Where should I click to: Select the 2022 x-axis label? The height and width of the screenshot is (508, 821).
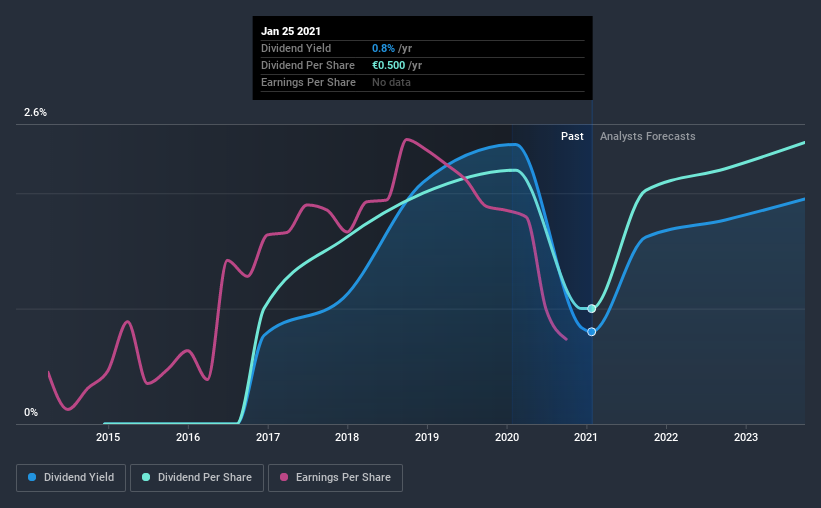[x=666, y=437]
